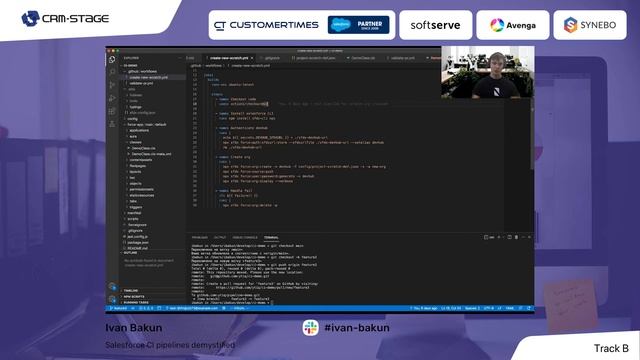Expand the manifest folder

tap(134, 213)
